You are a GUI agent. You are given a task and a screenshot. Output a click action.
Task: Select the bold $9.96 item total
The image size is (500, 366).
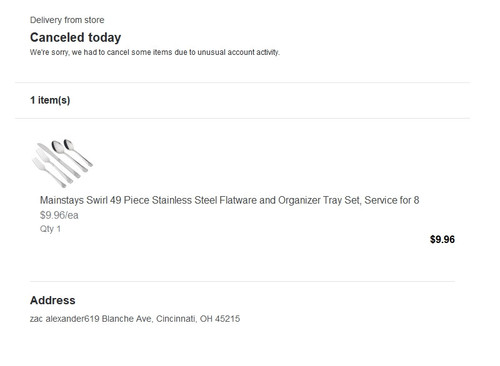click(x=442, y=239)
